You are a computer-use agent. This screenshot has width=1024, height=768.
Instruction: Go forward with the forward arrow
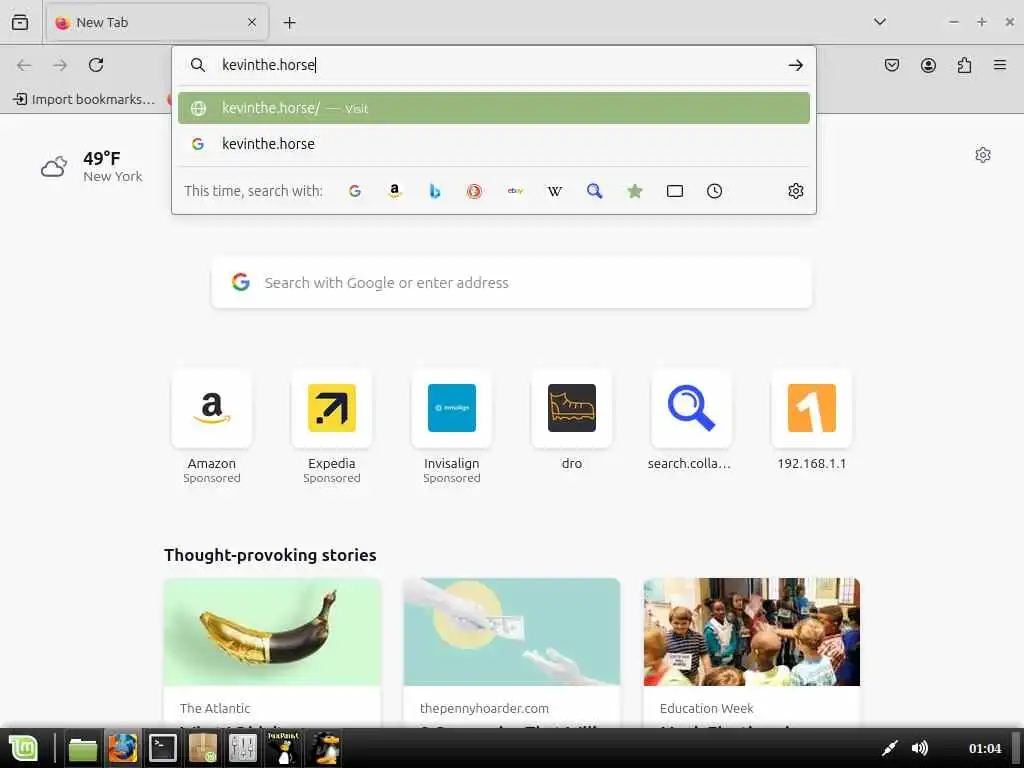pyautogui.click(x=60, y=65)
